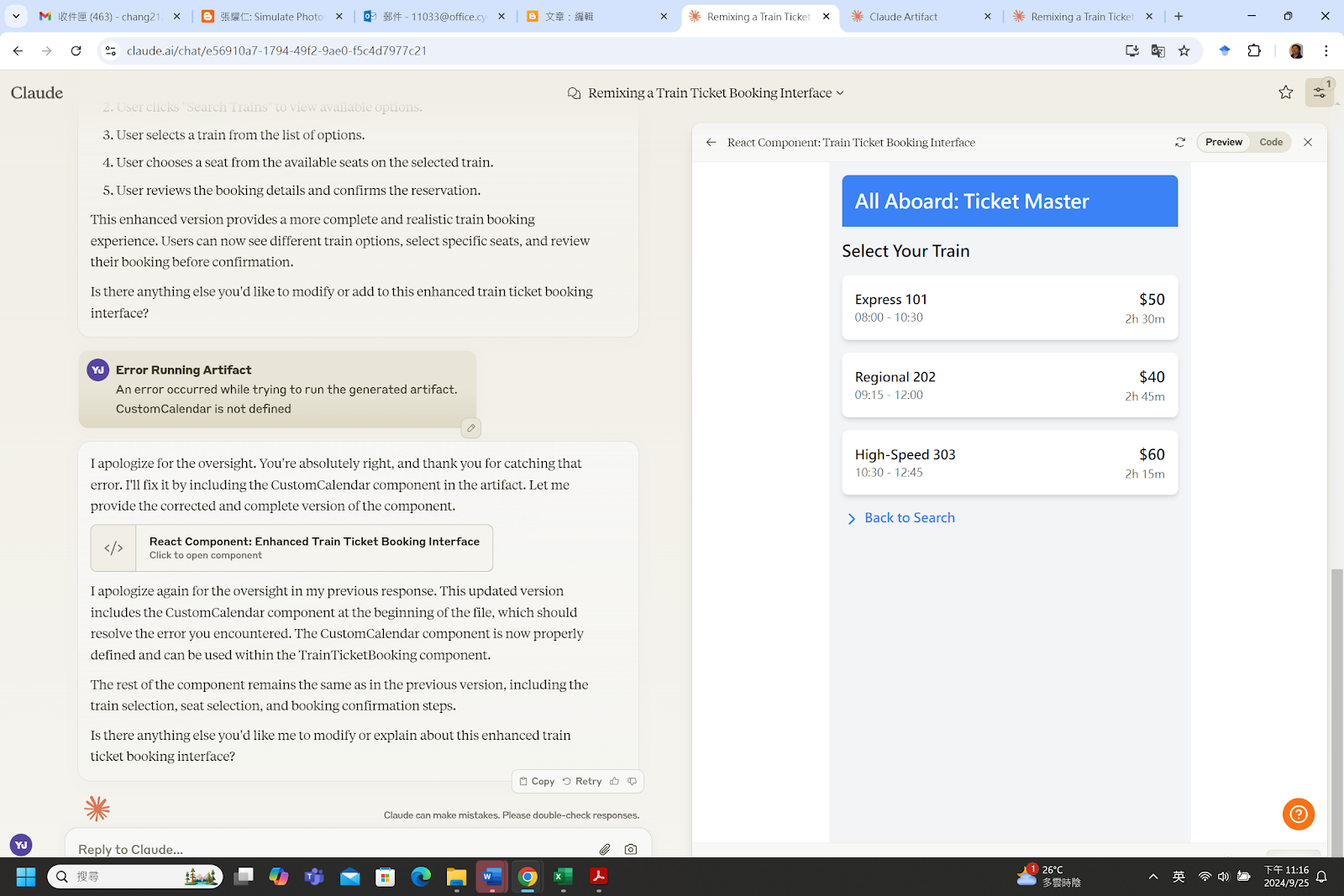
Task: Reload the artifact preview with the refresh icon
Action: [x=1180, y=142]
